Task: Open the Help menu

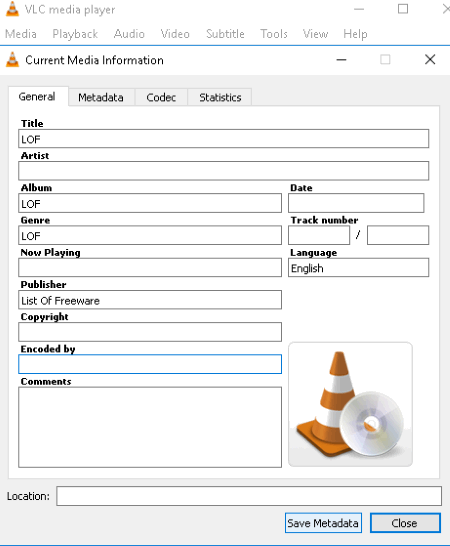Action: (x=355, y=34)
